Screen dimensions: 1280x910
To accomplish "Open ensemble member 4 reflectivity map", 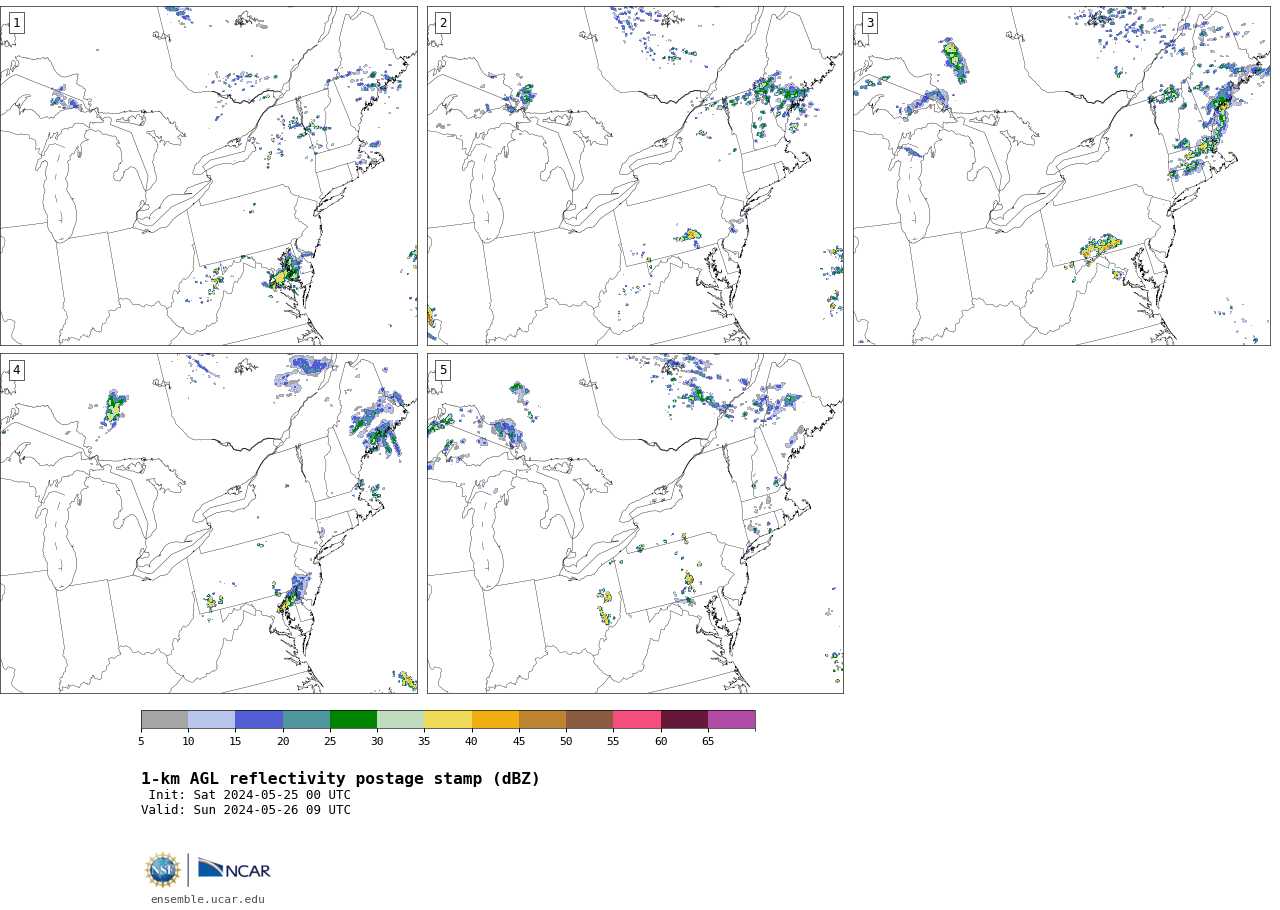I will coord(208,523).
